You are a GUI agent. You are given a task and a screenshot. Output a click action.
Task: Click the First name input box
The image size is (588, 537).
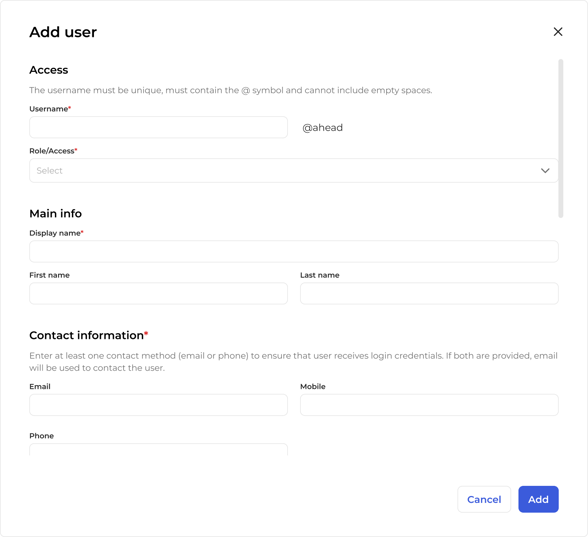(158, 293)
